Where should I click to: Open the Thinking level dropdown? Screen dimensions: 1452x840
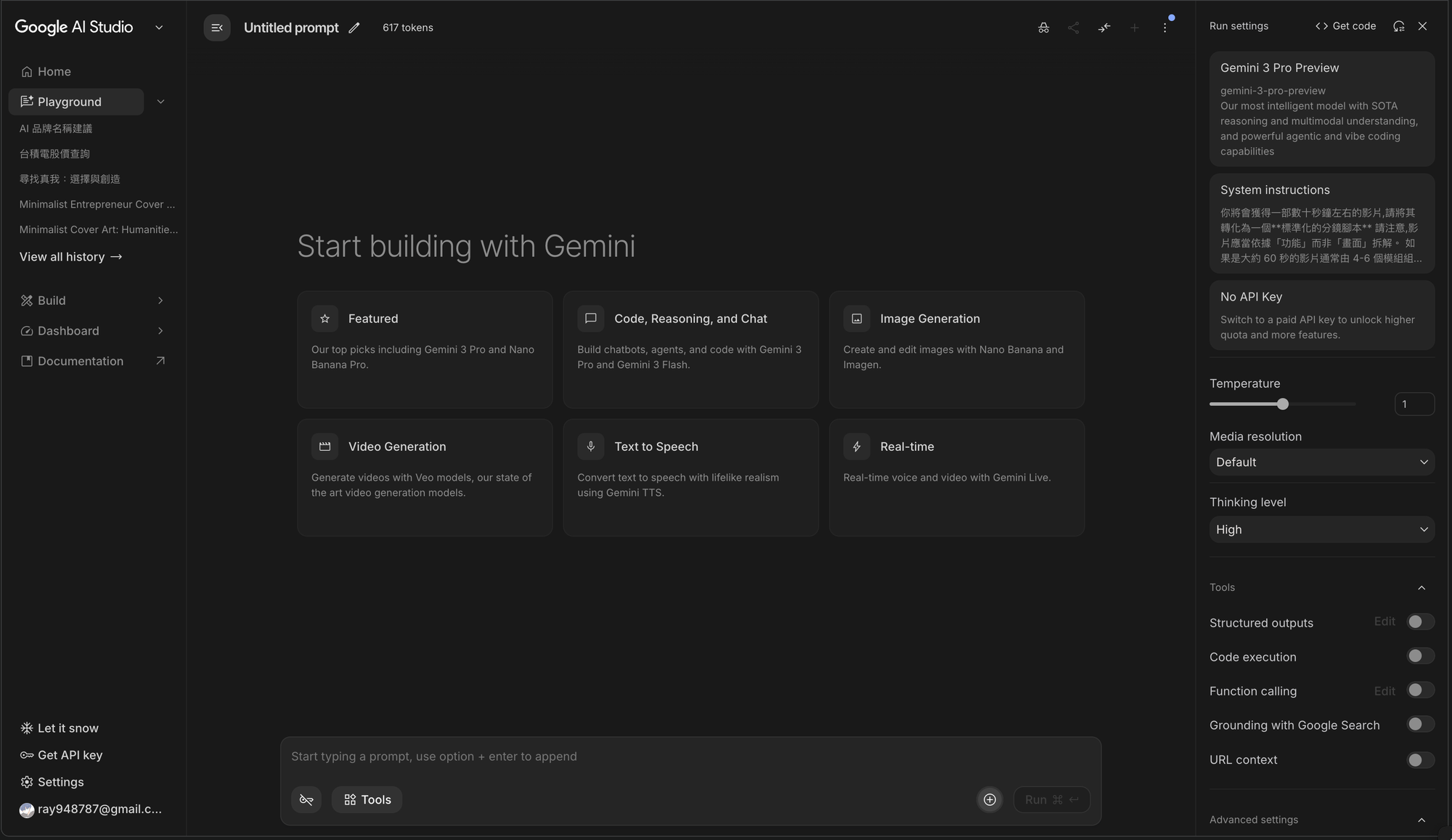click(1321, 530)
